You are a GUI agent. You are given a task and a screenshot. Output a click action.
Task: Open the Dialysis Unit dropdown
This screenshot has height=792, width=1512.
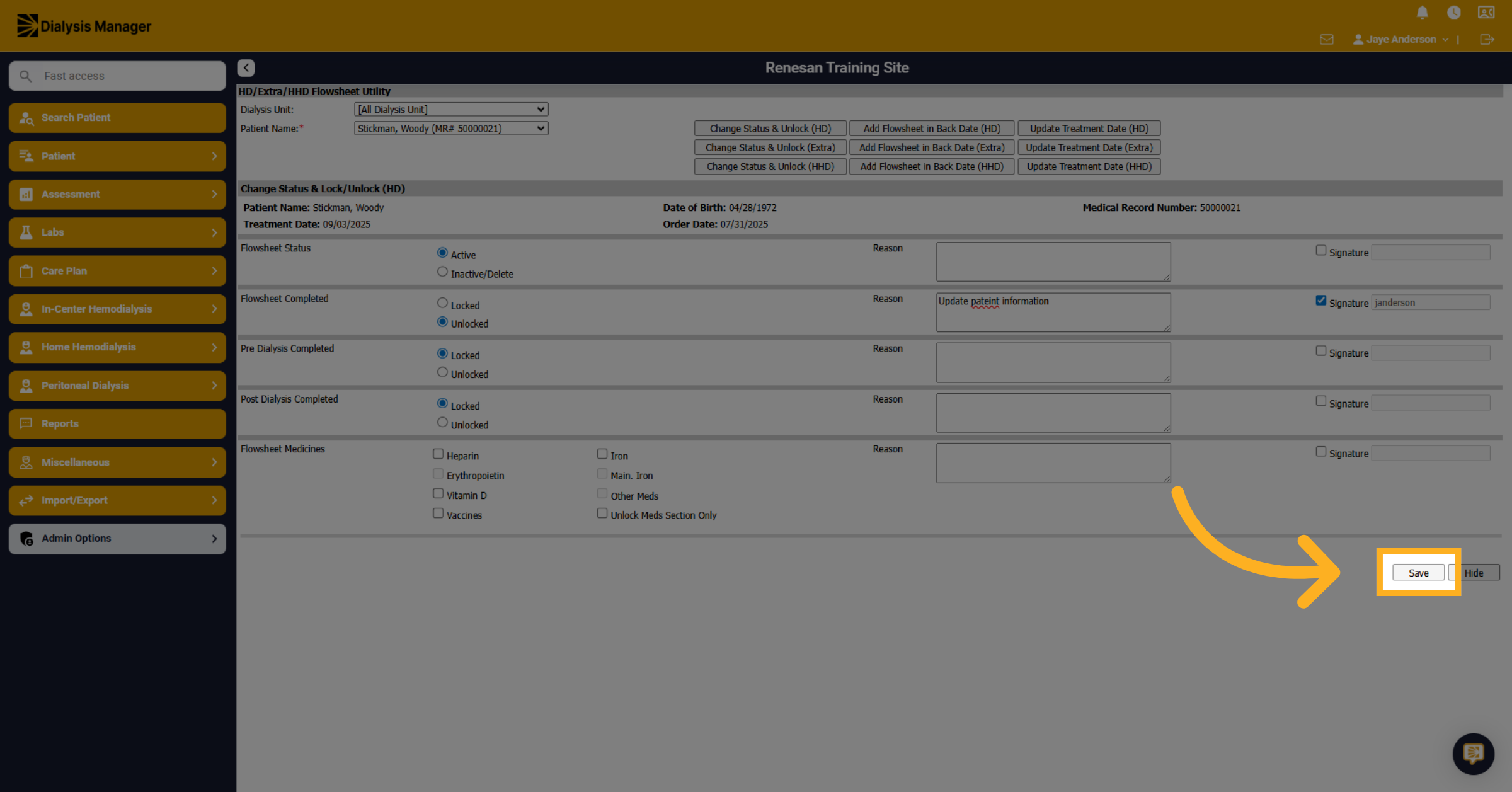click(451, 109)
